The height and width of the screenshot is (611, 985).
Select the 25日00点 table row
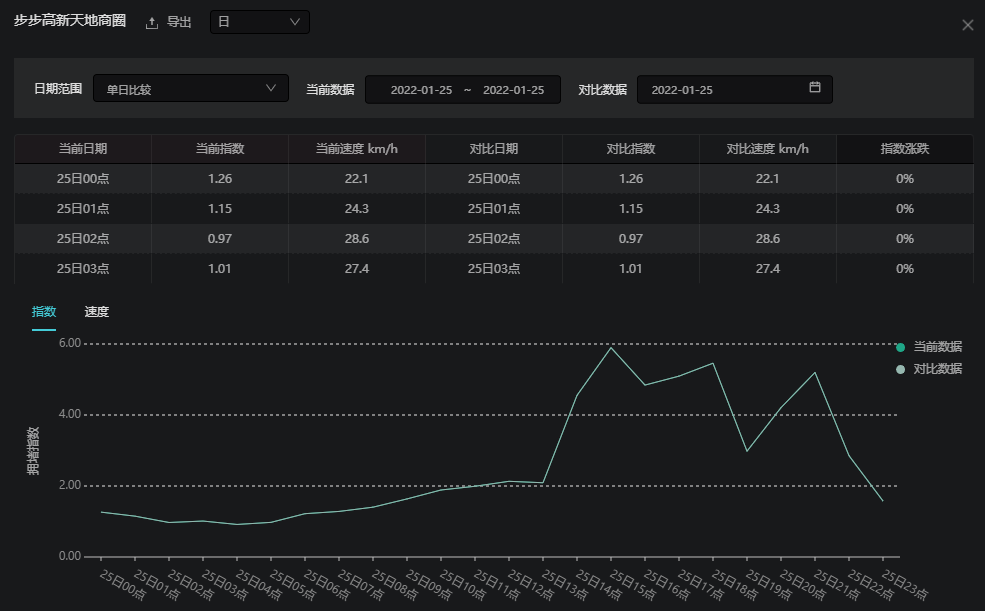pos(83,179)
